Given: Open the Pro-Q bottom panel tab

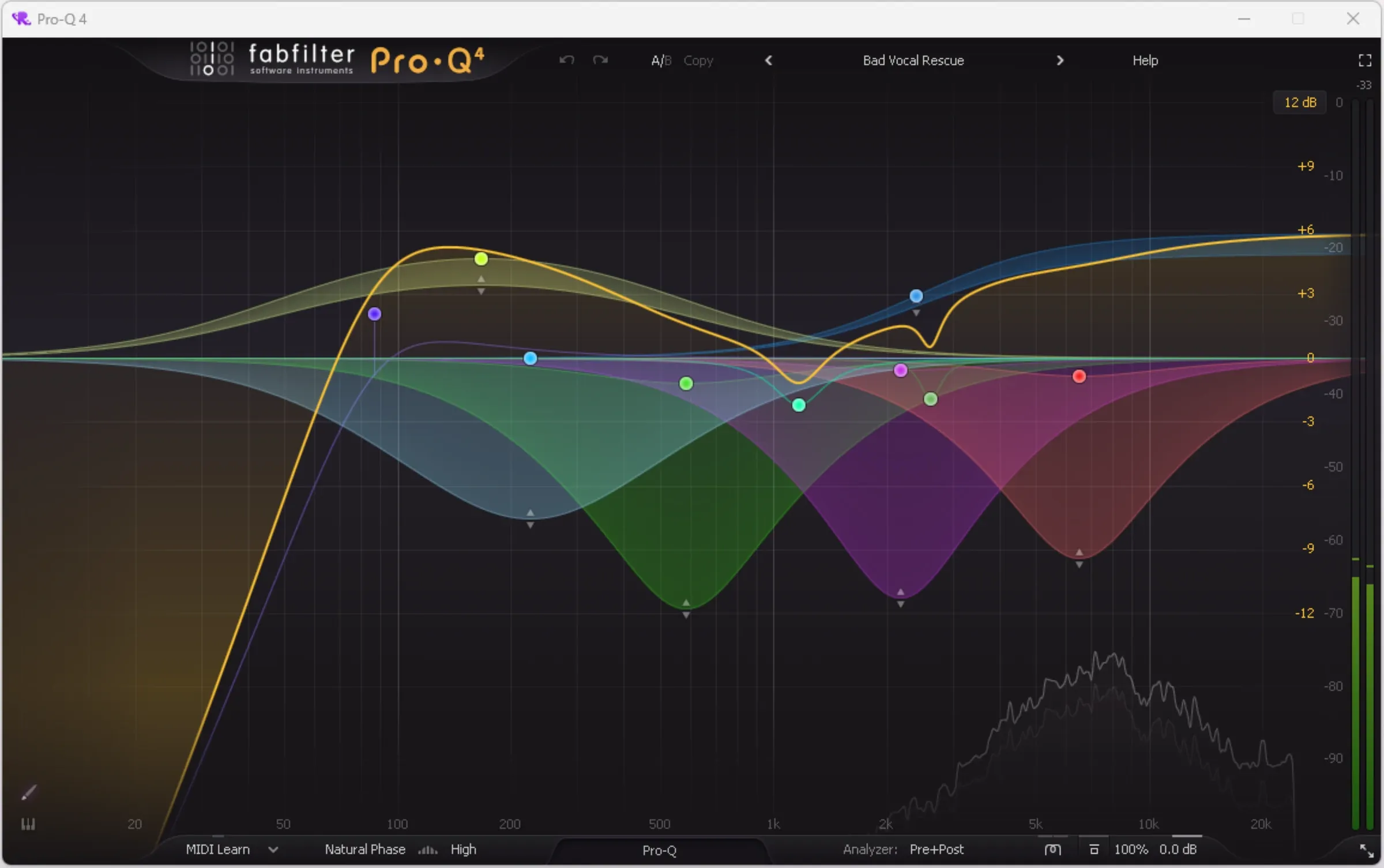Looking at the screenshot, I should [659, 851].
